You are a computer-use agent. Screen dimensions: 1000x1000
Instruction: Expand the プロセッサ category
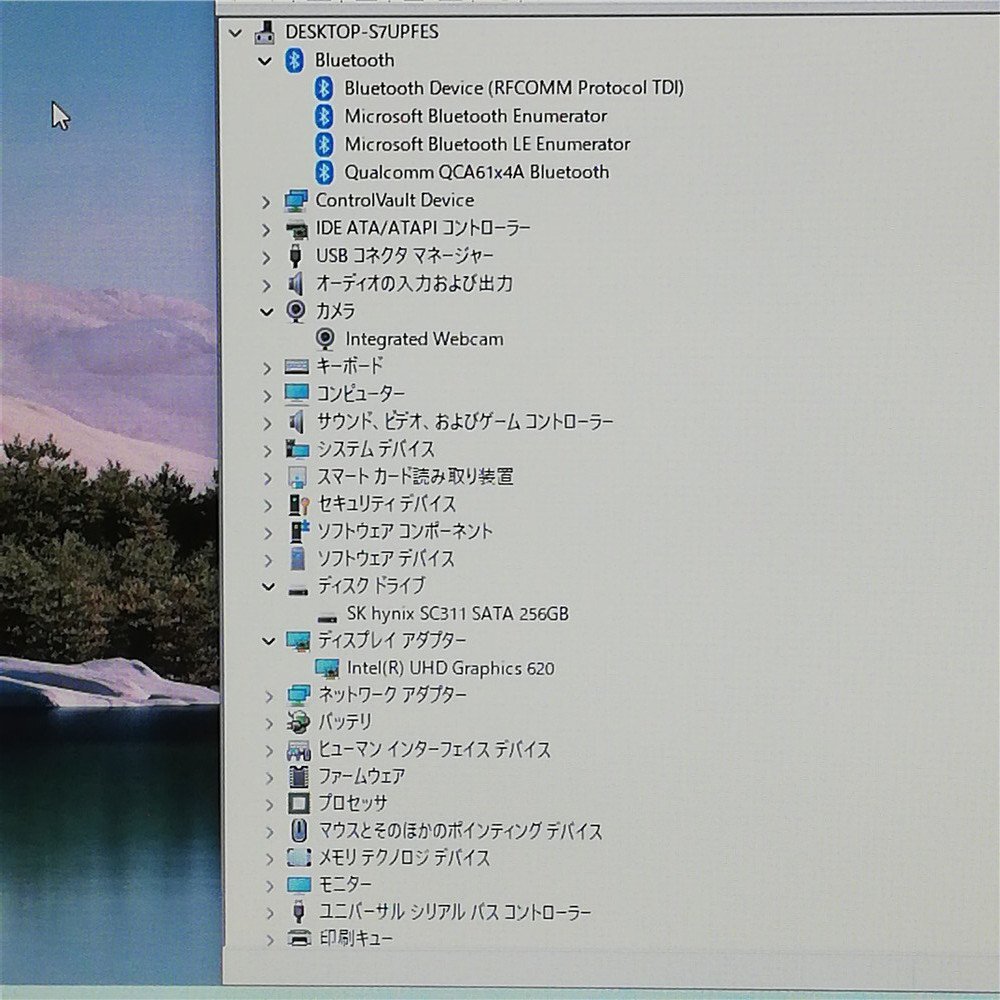(x=270, y=805)
